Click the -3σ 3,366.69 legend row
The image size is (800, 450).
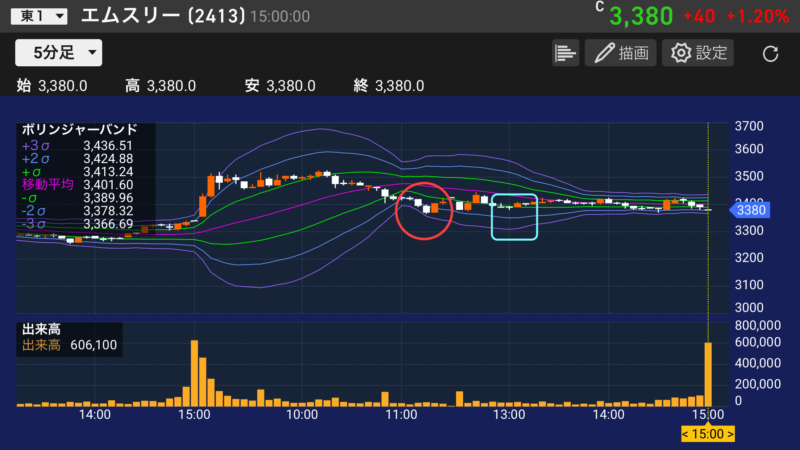[77, 224]
